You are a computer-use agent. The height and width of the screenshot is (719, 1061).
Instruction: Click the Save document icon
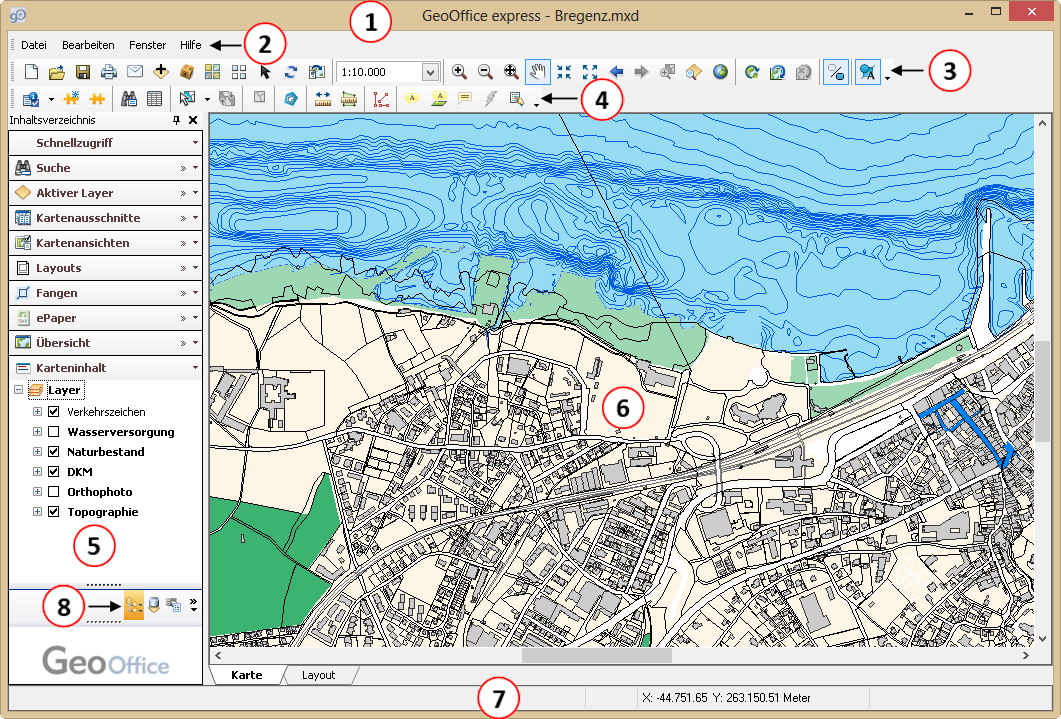83,72
